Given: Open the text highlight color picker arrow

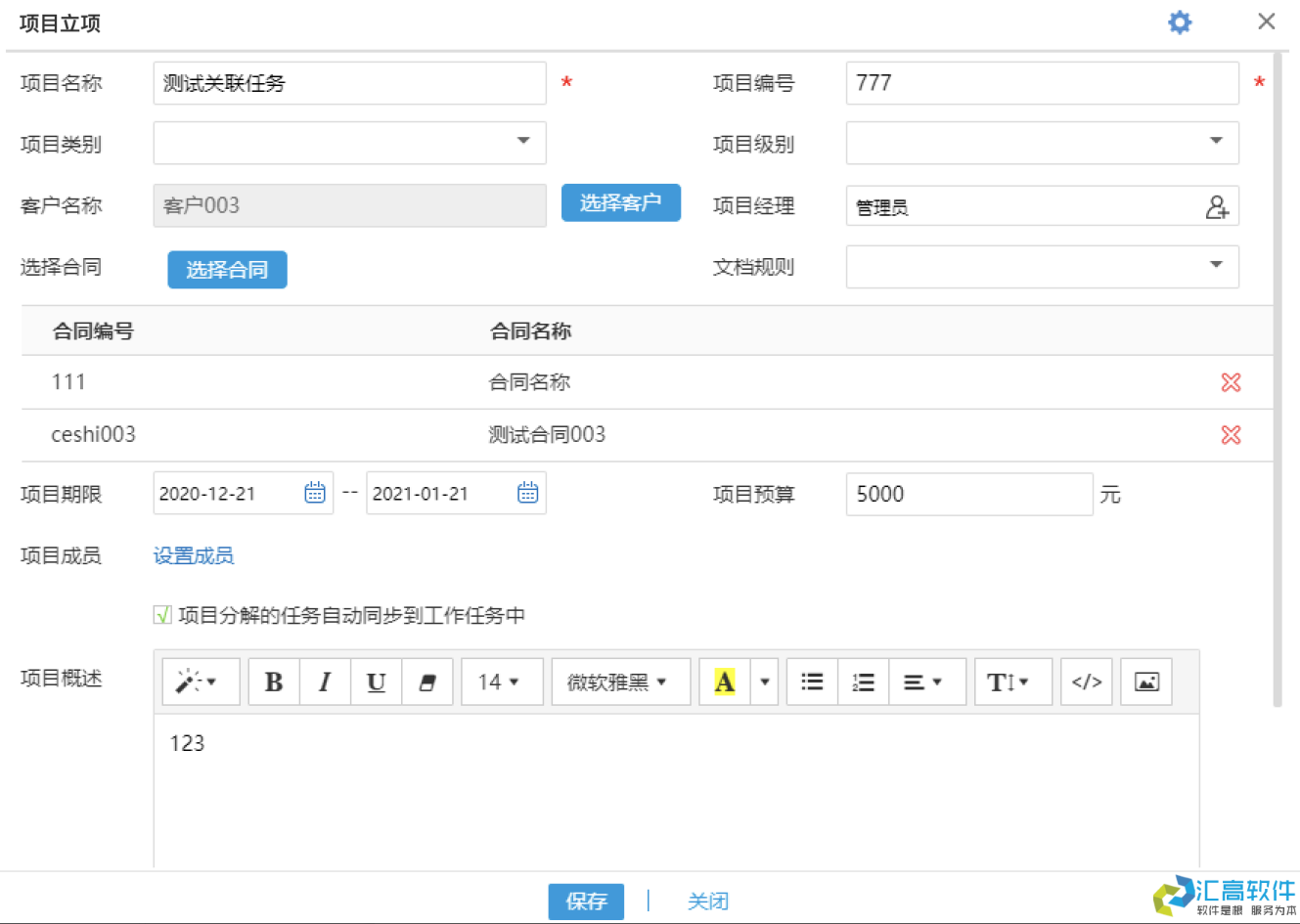Looking at the screenshot, I should 765,682.
